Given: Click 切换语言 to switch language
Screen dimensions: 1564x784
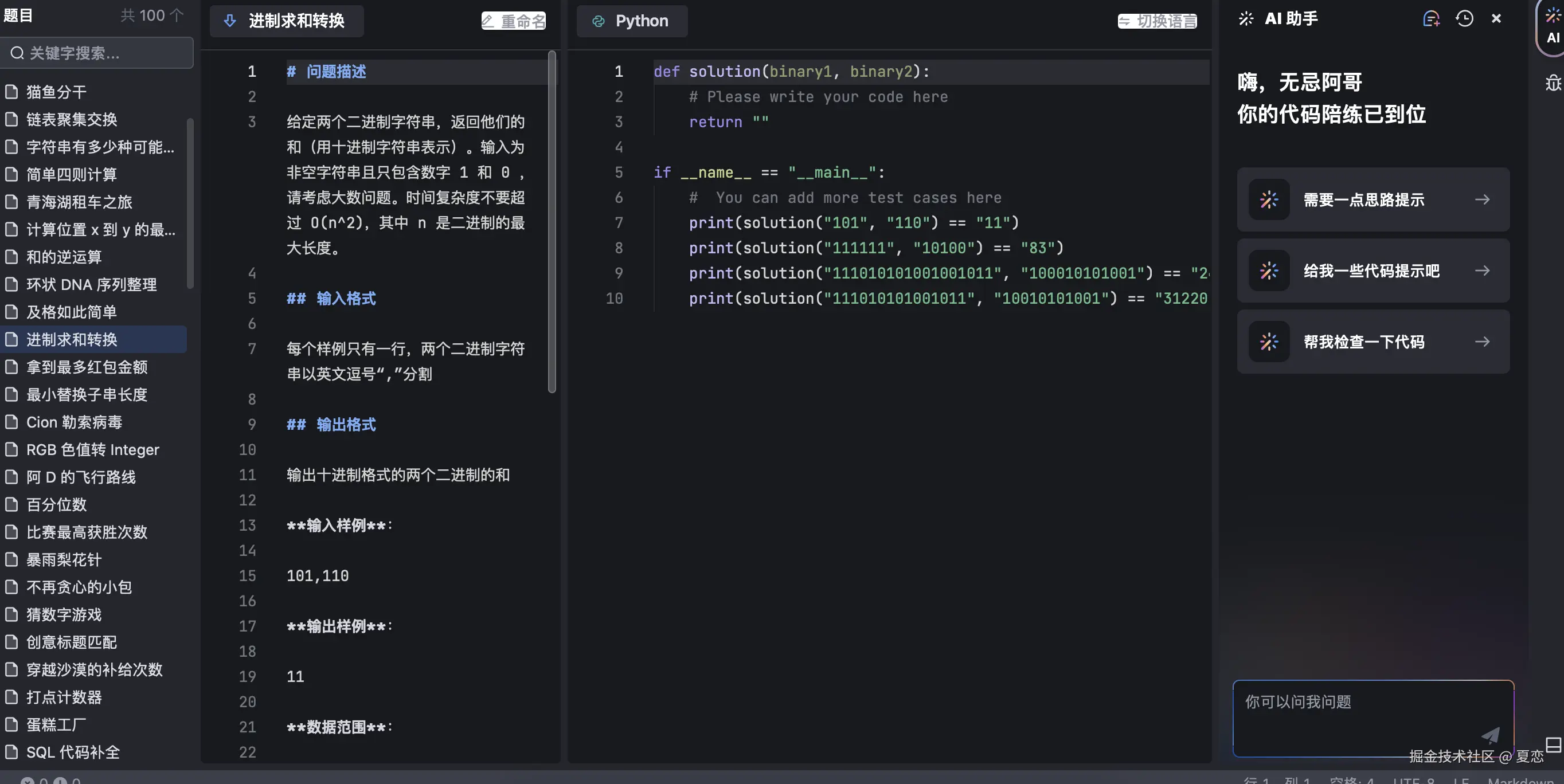Looking at the screenshot, I should pos(1157,21).
